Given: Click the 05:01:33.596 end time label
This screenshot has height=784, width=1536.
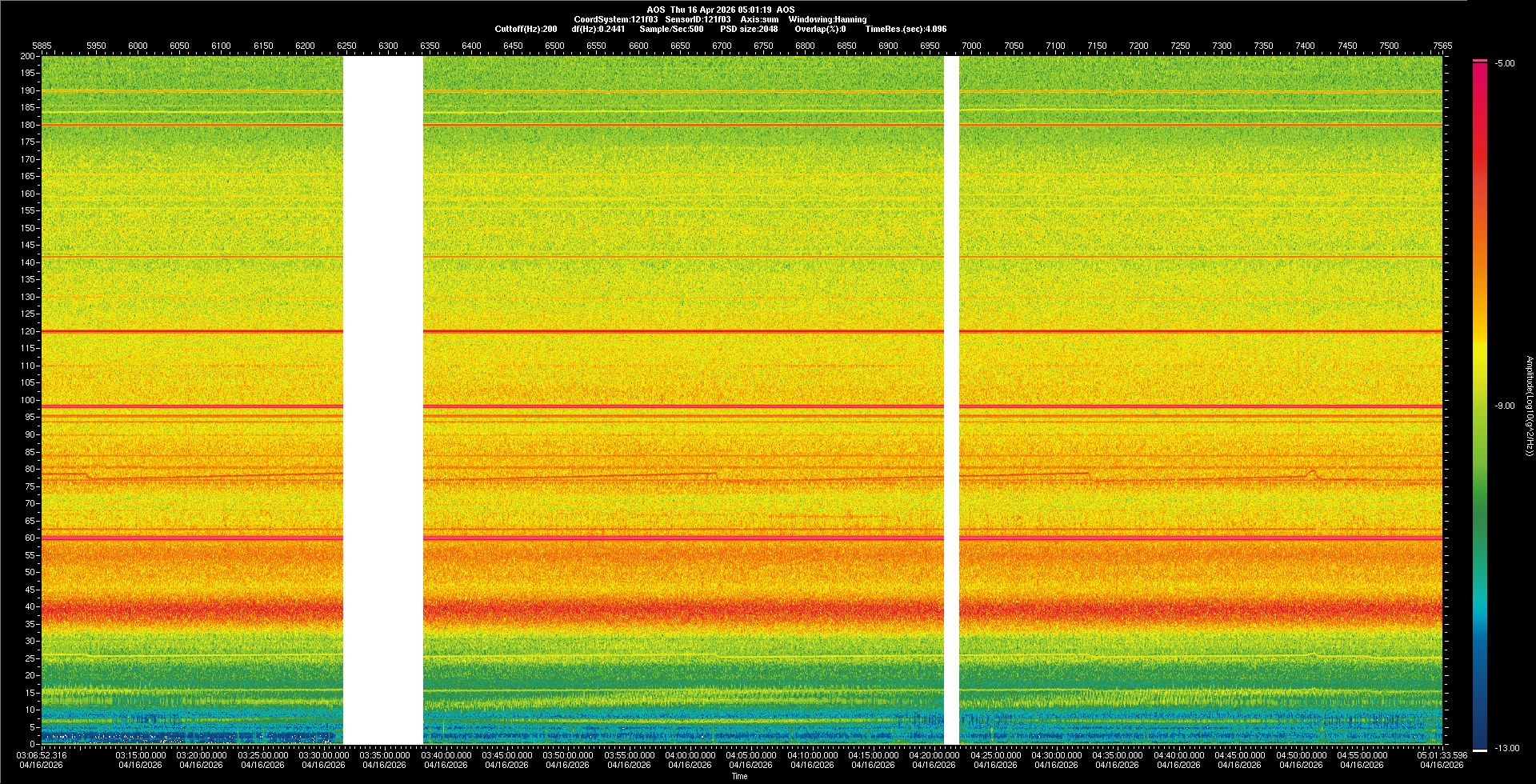Looking at the screenshot, I should pyautogui.click(x=1441, y=754).
